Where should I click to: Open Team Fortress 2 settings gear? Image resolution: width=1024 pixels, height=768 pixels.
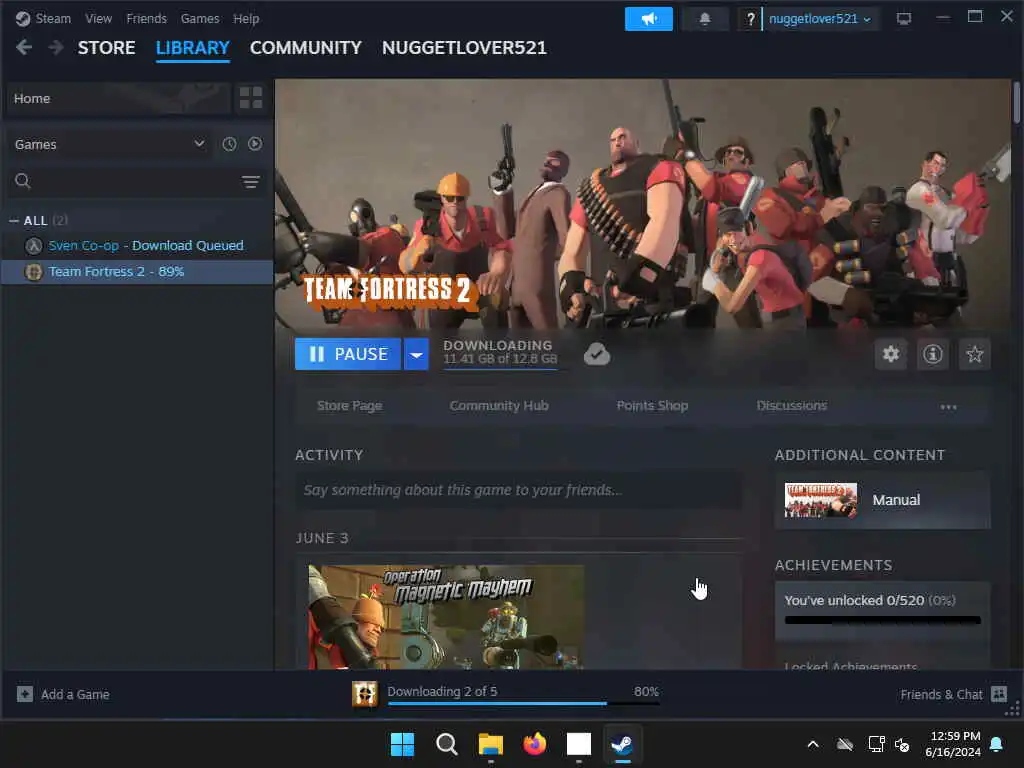891,354
